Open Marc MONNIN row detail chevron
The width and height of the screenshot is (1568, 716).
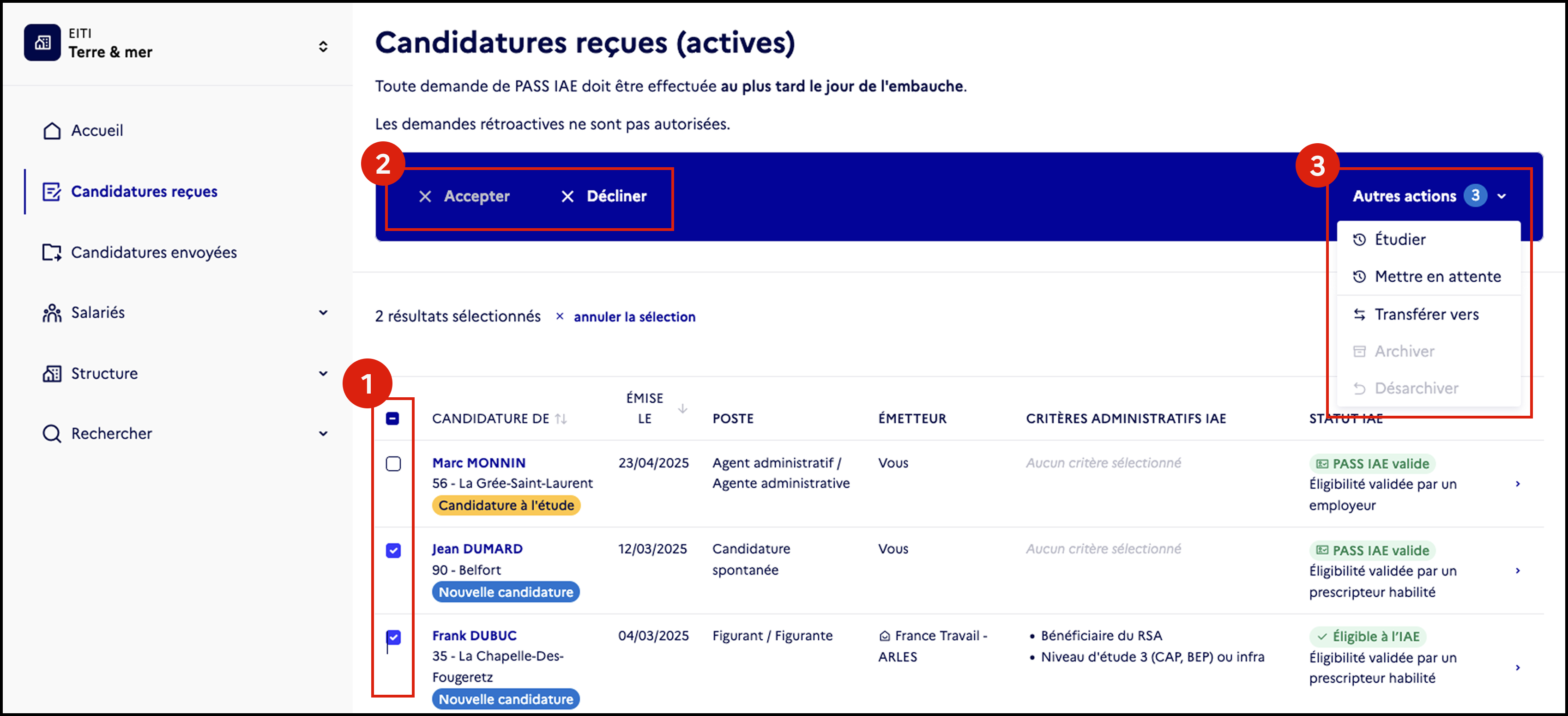click(1518, 484)
